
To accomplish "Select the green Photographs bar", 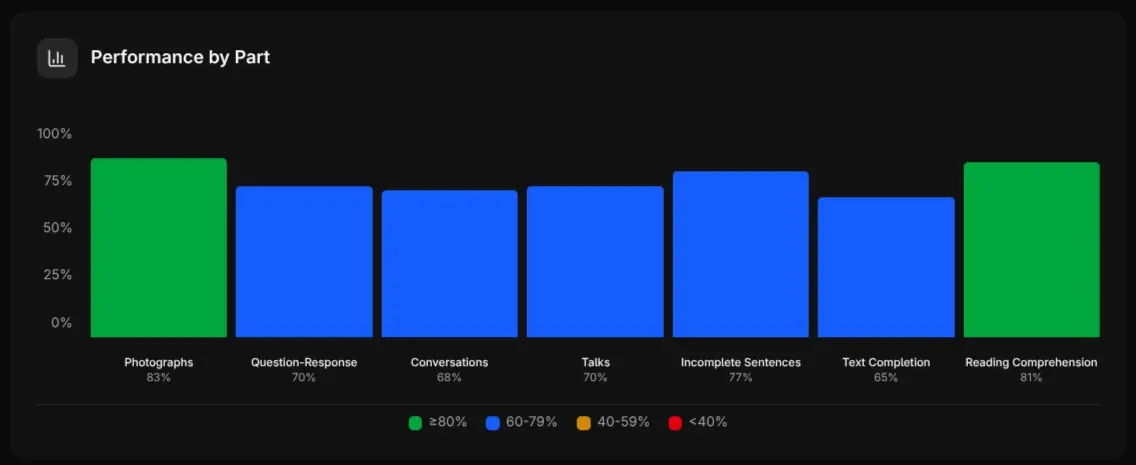I will pos(159,248).
